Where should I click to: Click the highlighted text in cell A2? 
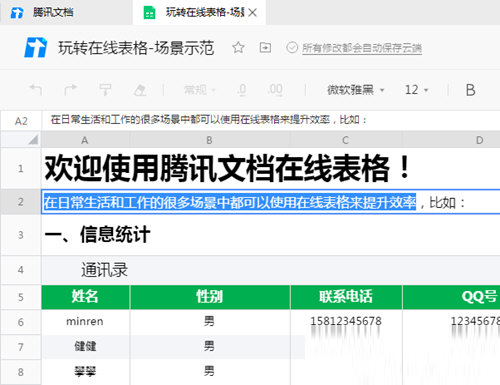click(230, 202)
